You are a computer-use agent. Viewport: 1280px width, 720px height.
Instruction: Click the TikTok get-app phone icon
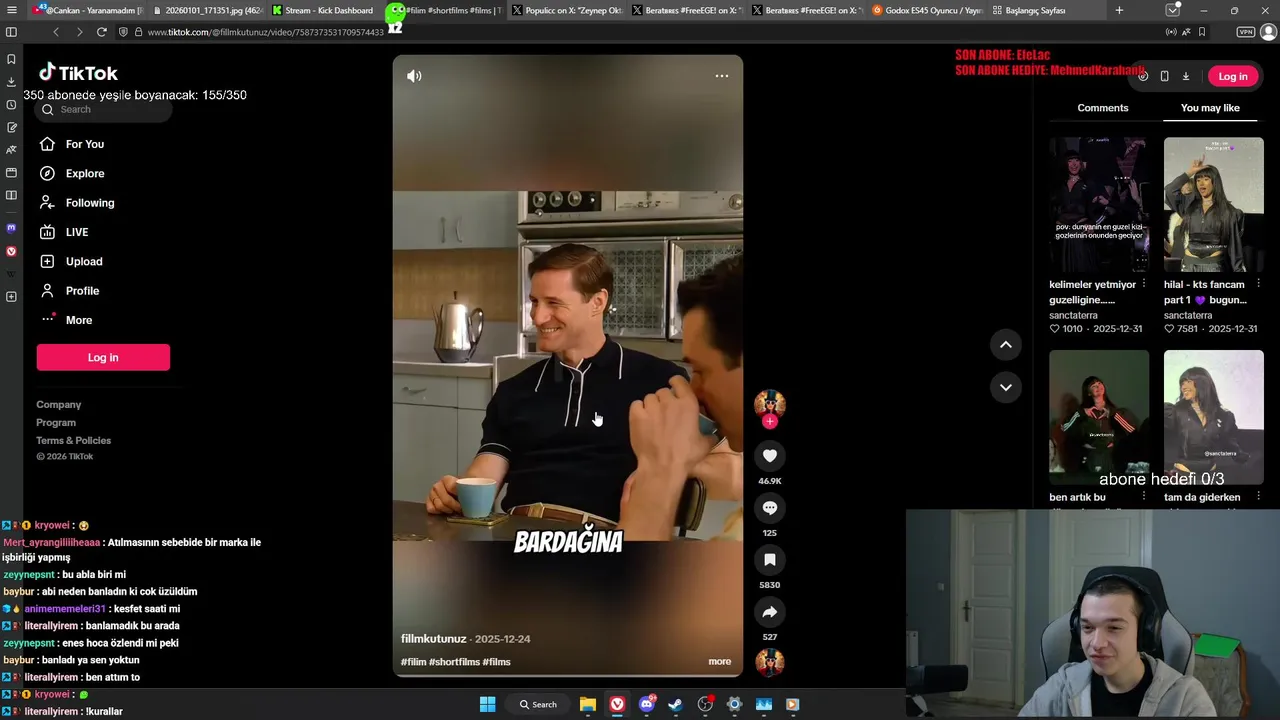coord(1164,76)
